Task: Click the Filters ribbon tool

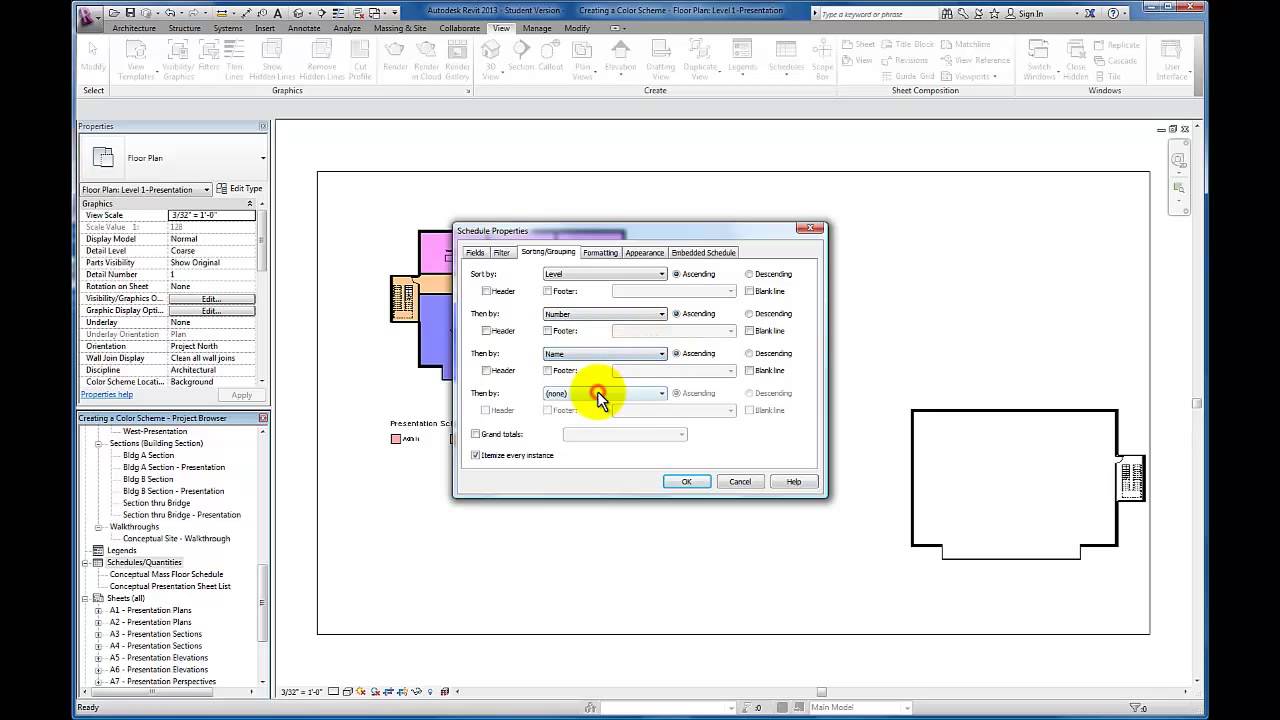Action: click(209, 56)
